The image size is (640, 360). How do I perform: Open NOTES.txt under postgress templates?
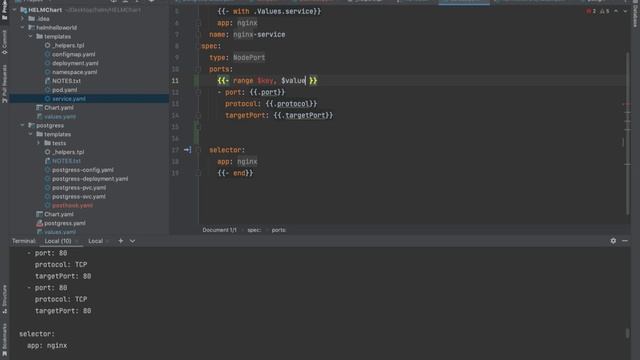tap(66, 161)
